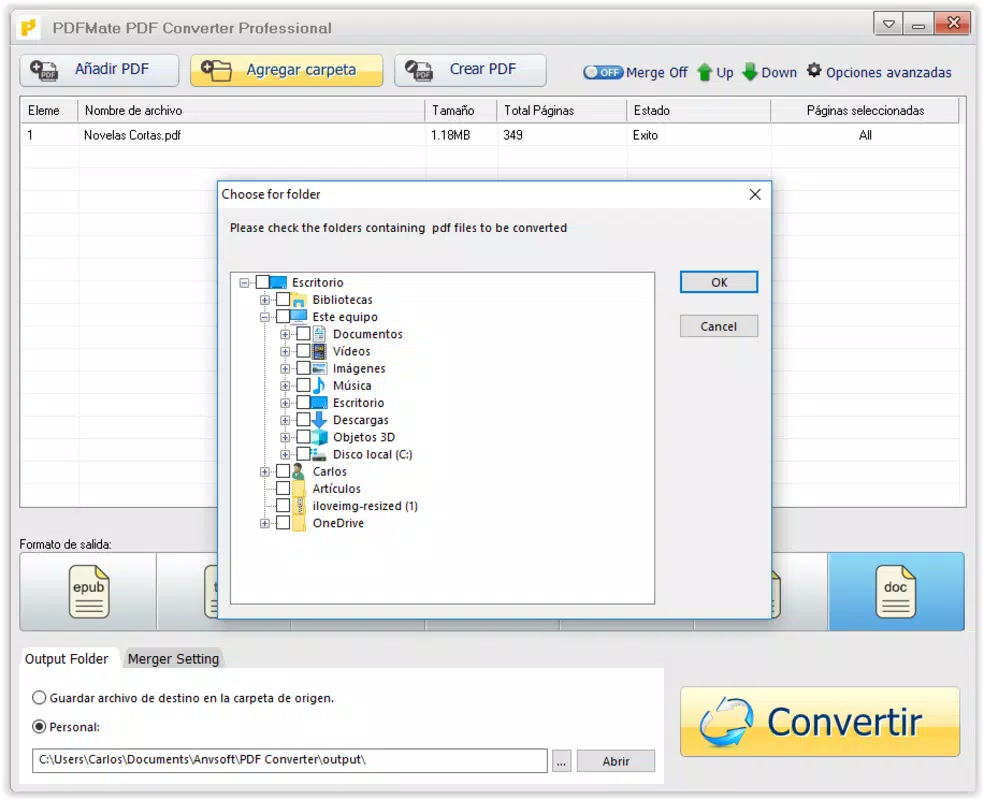Viewport: 984px width, 800px height.
Task: Click the Vídeos film icon
Action: (x=319, y=351)
